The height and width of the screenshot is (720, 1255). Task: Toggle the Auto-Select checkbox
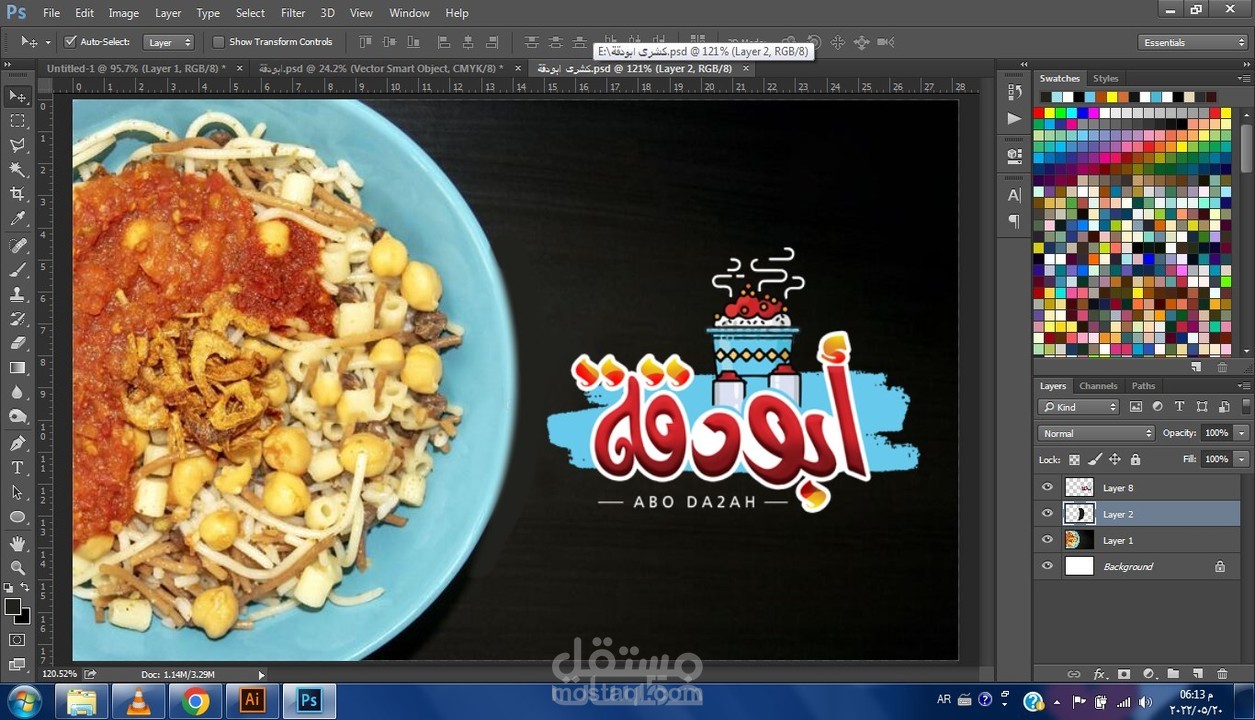click(70, 42)
